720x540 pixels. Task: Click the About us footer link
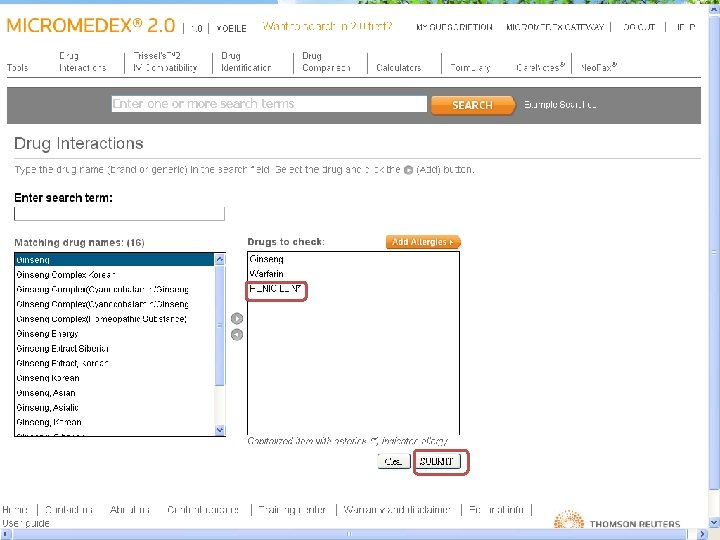click(130, 510)
